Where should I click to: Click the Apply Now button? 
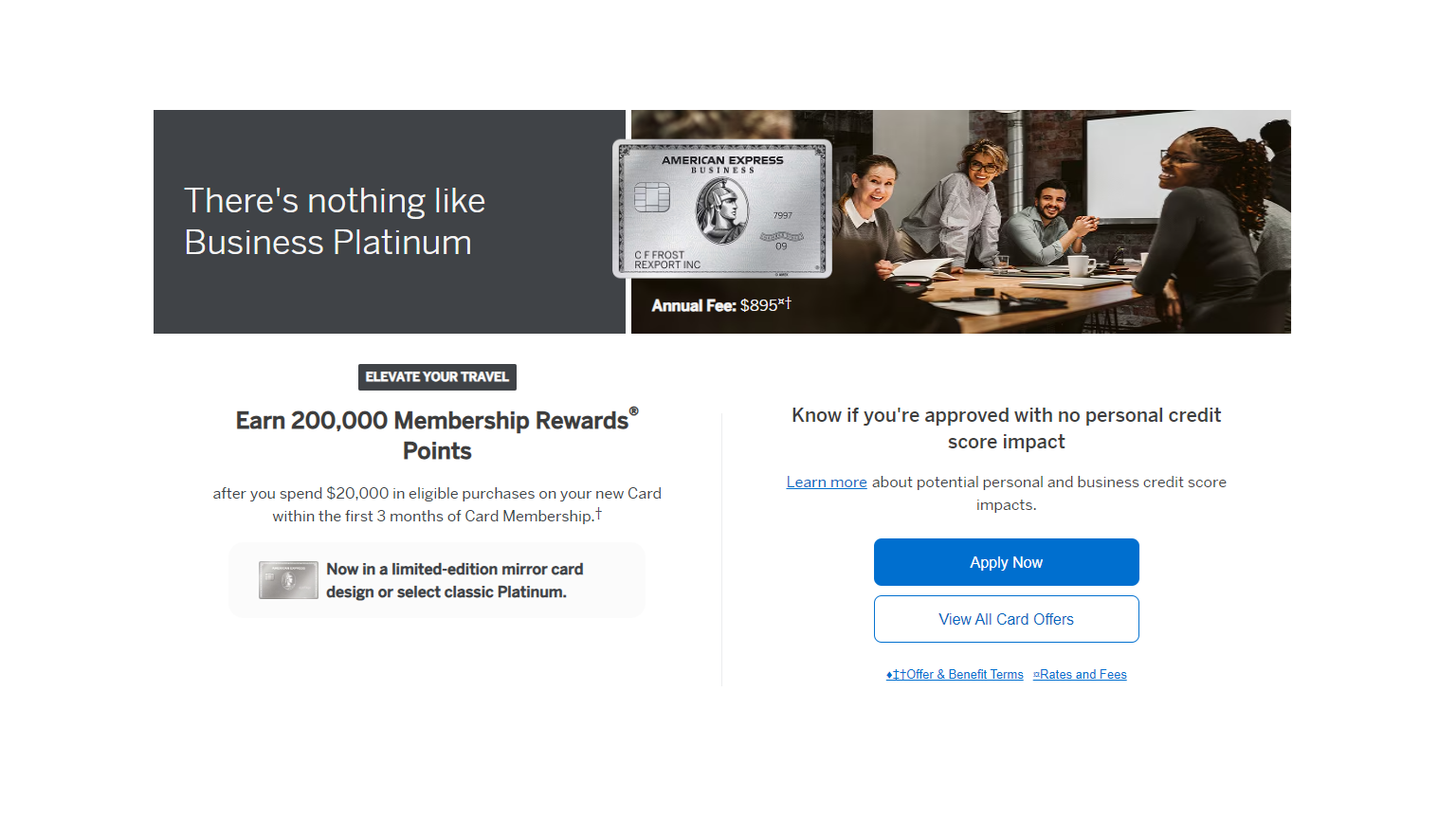click(x=1006, y=562)
